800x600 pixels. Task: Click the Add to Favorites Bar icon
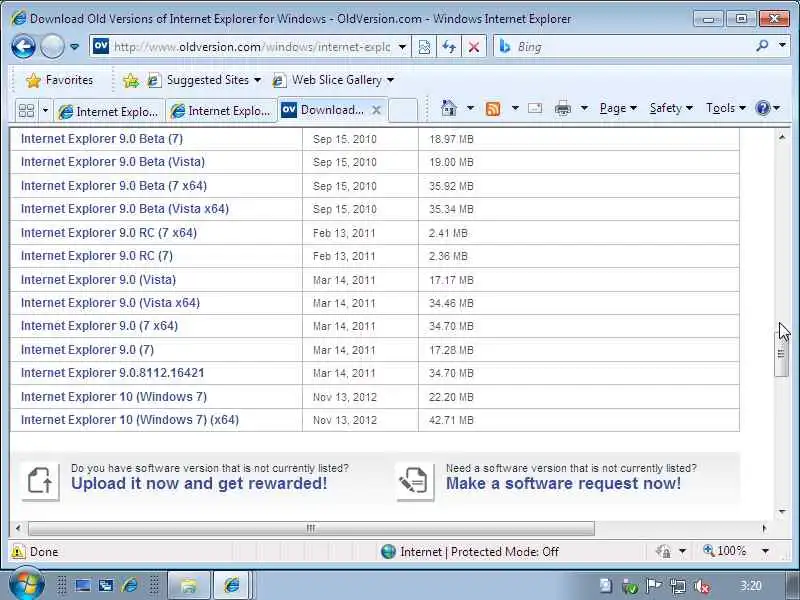tap(131, 80)
